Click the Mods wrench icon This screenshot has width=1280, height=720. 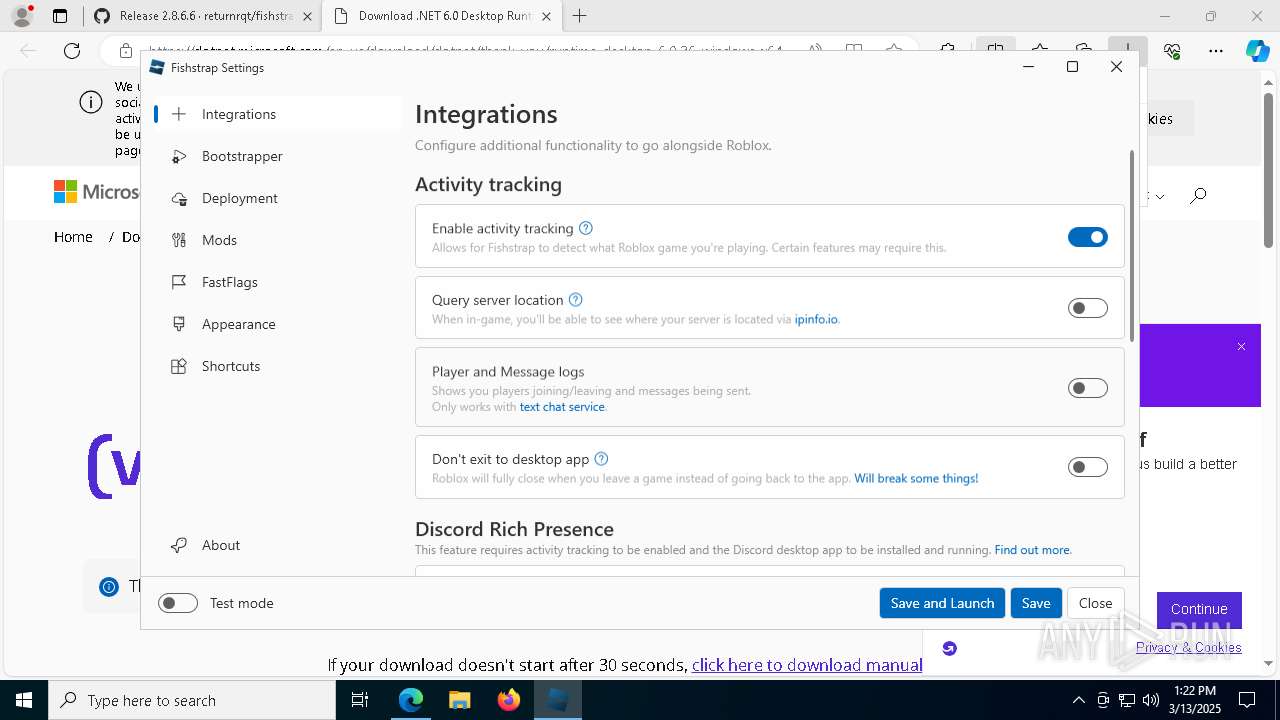coord(179,240)
